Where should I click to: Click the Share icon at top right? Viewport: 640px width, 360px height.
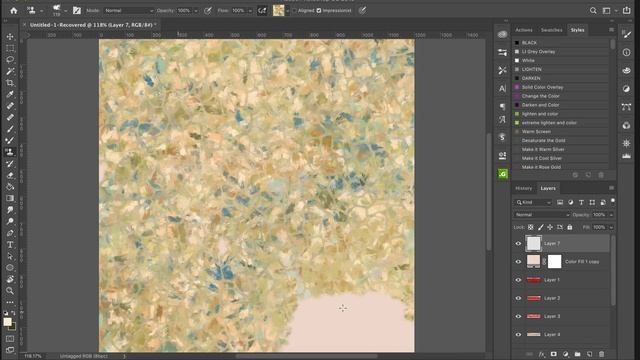[627, 10]
